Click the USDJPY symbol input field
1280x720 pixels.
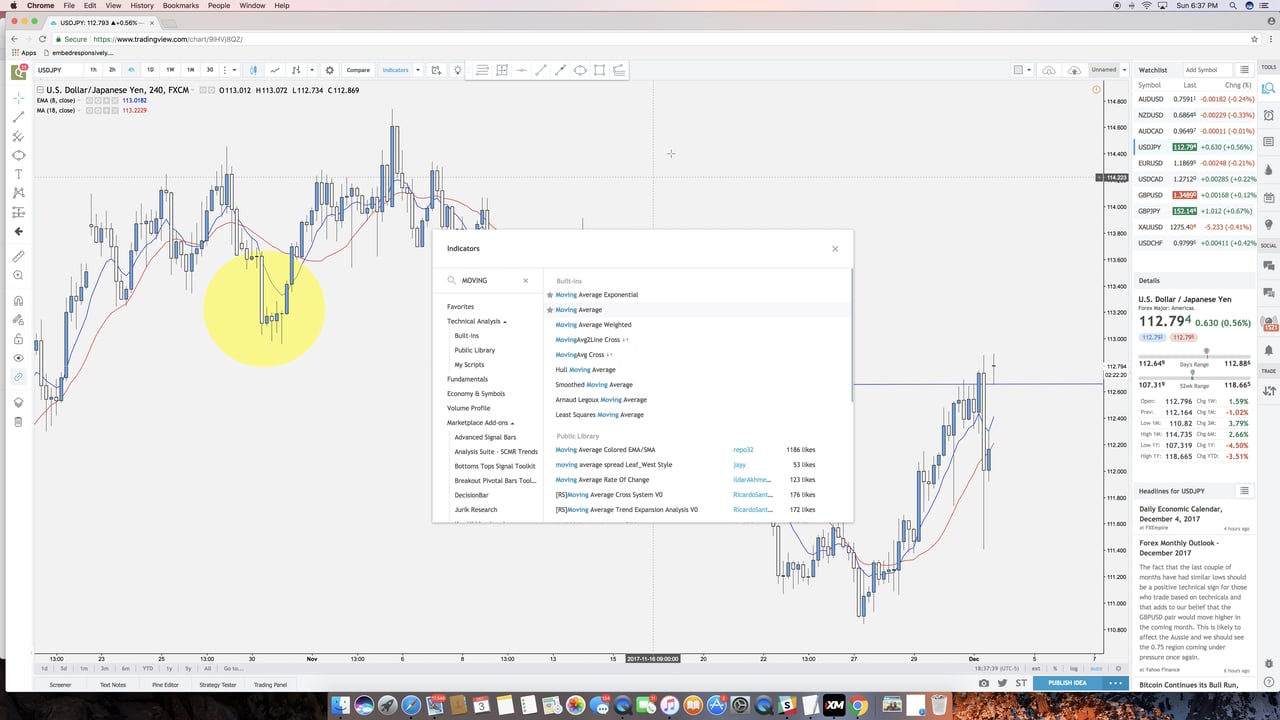tap(58, 70)
